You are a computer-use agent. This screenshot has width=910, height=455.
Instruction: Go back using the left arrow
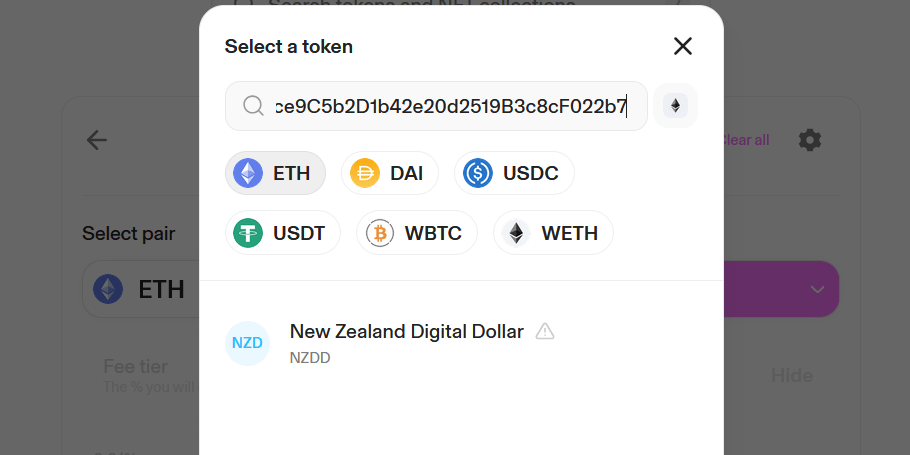pos(97,140)
